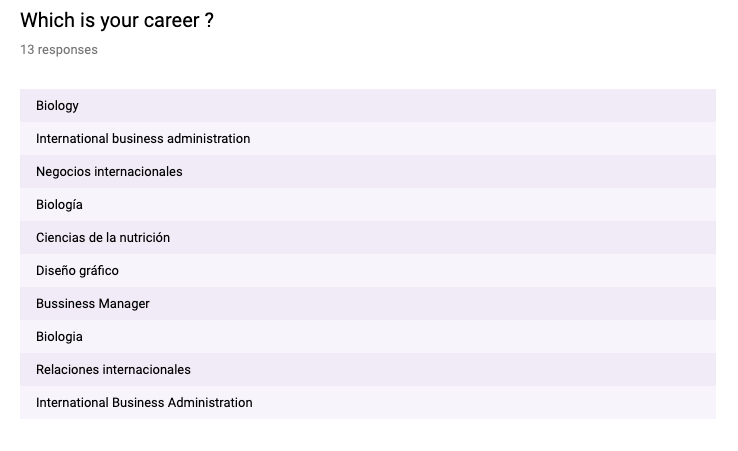This screenshot has width=738, height=451.
Task: Select the accented "Biología" response row
Action: coord(59,205)
